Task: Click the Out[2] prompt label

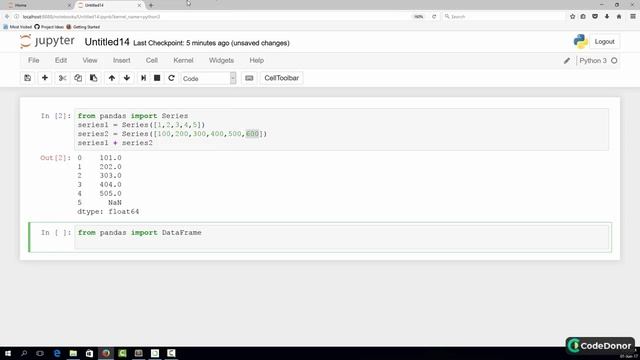Action: 55,158
